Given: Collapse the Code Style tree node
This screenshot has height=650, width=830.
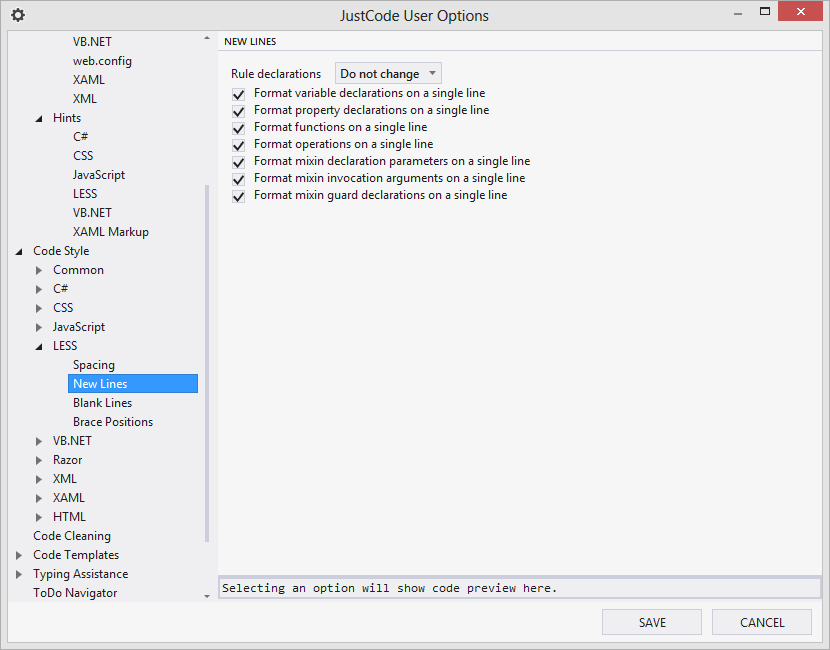Looking at the screenshot, I should 19,252.
